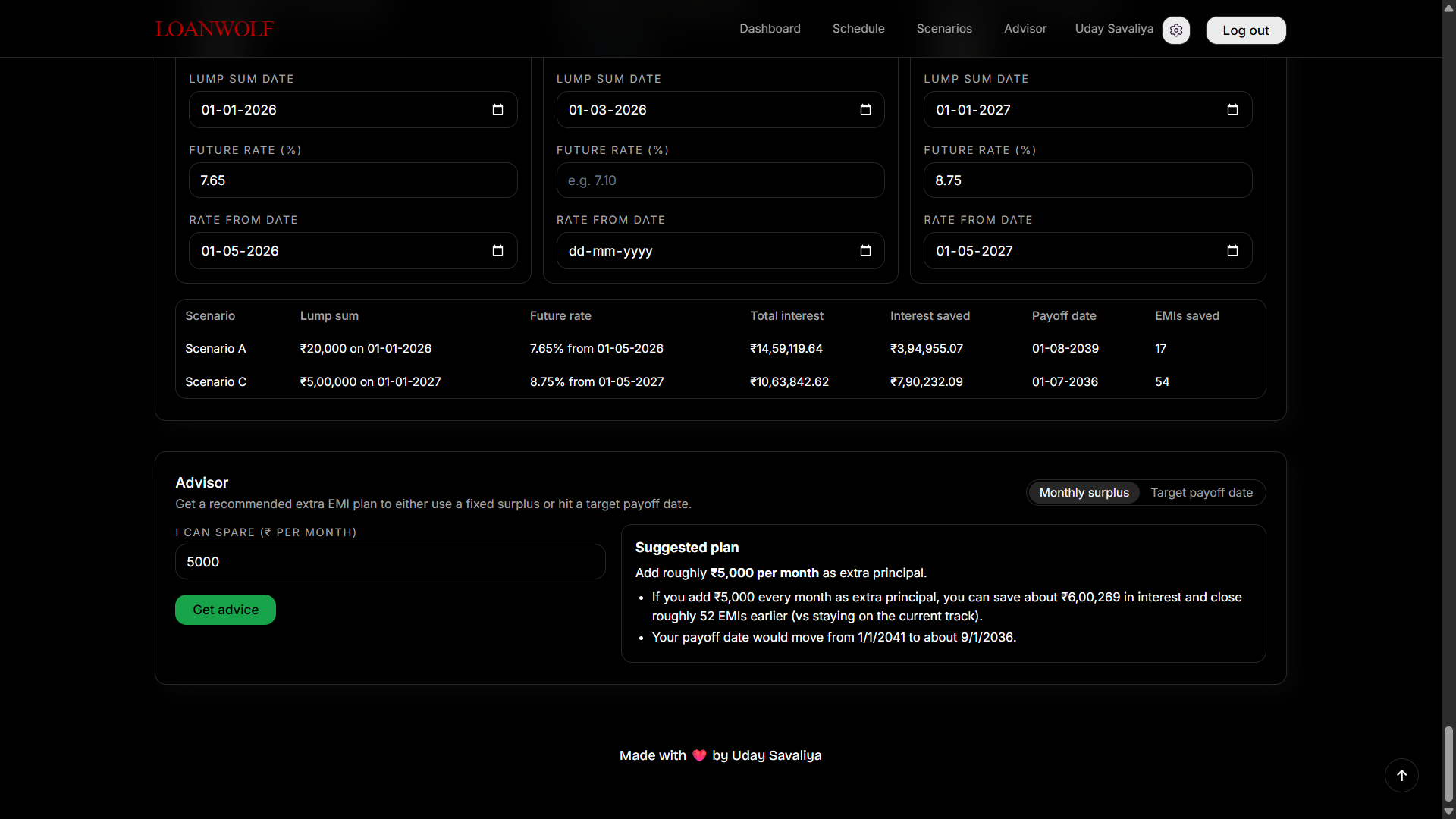Go to Dashboard nav item
The height and width of the screenshot is (819, 1456).
click(x=770, y=29)
